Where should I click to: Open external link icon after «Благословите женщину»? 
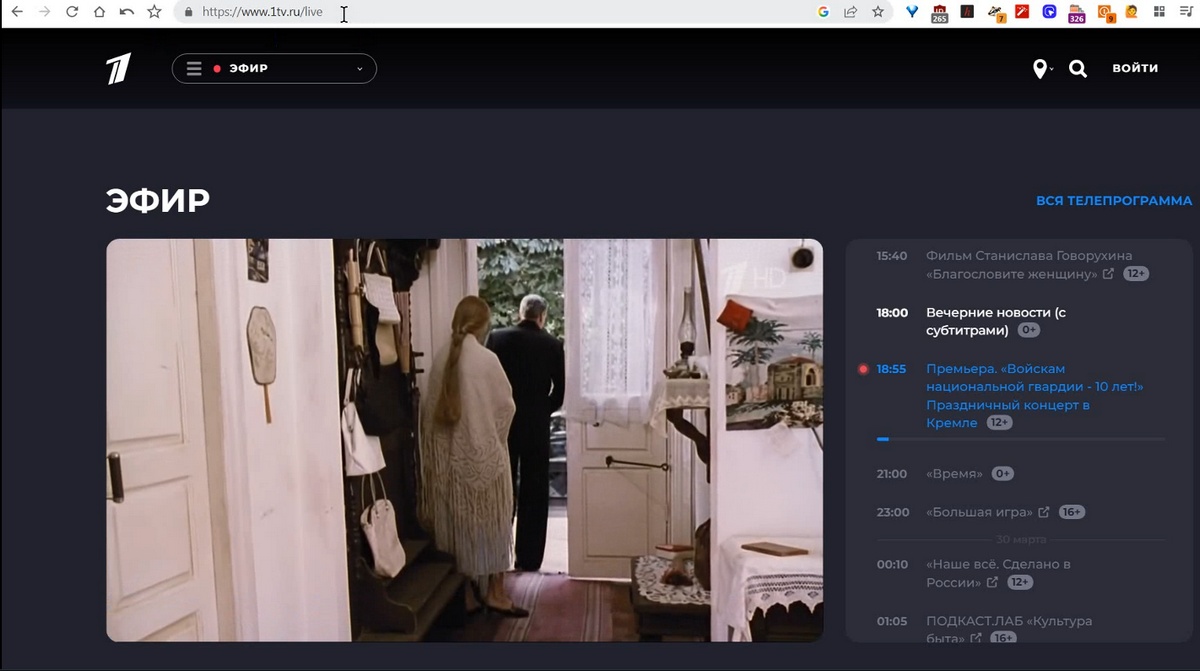tap(1108, 274)
